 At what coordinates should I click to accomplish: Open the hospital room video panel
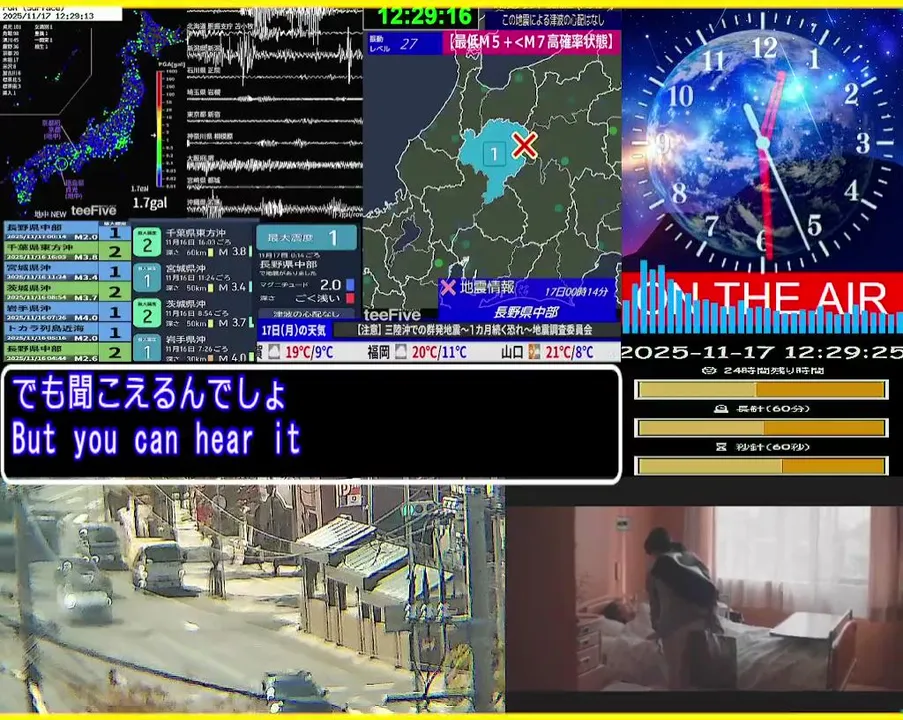[704, 599]
